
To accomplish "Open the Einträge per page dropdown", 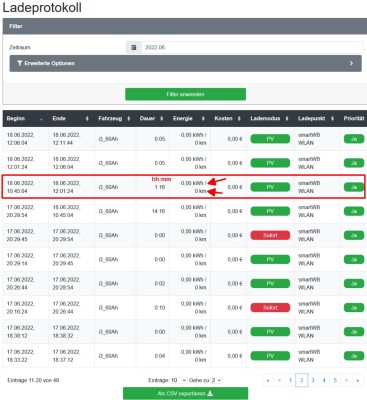I will [x=178, y=380].
